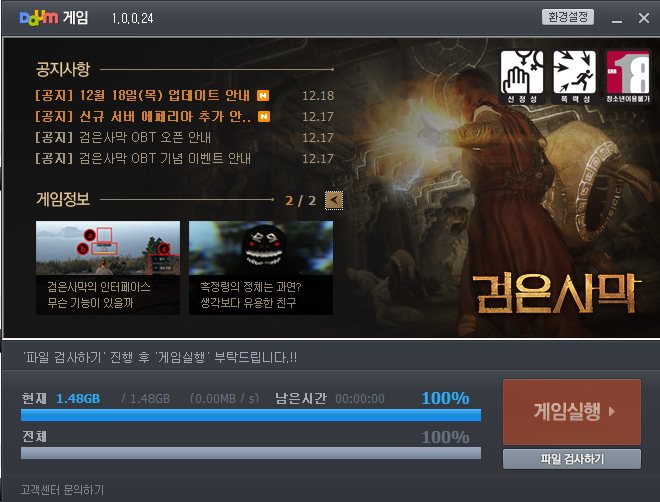Click the N new badge on 에페리아 notice
660x502 pixels.
tap(264, 117)
